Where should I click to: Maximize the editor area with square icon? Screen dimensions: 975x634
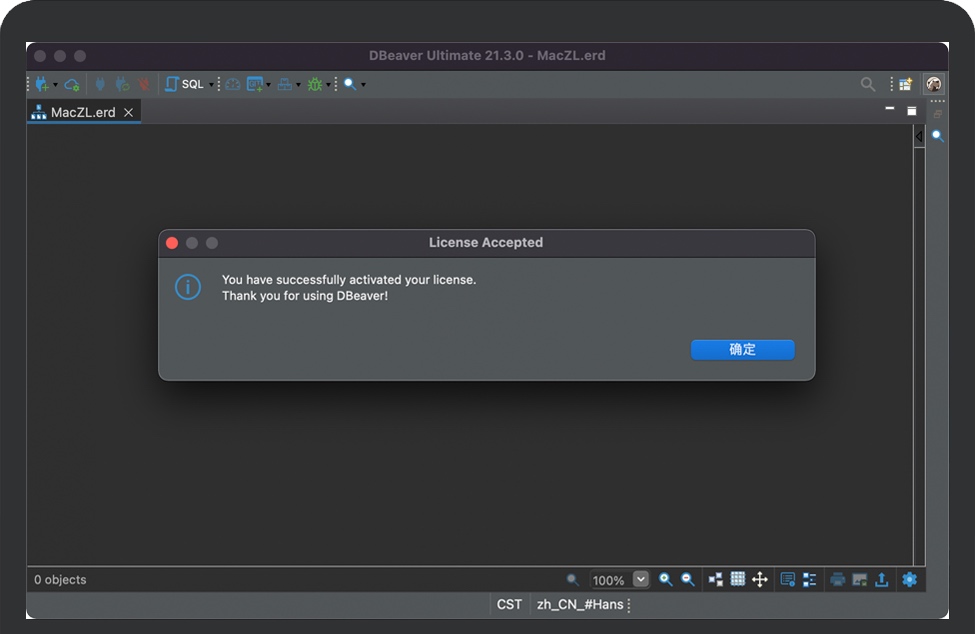click(x=912, y=111)
